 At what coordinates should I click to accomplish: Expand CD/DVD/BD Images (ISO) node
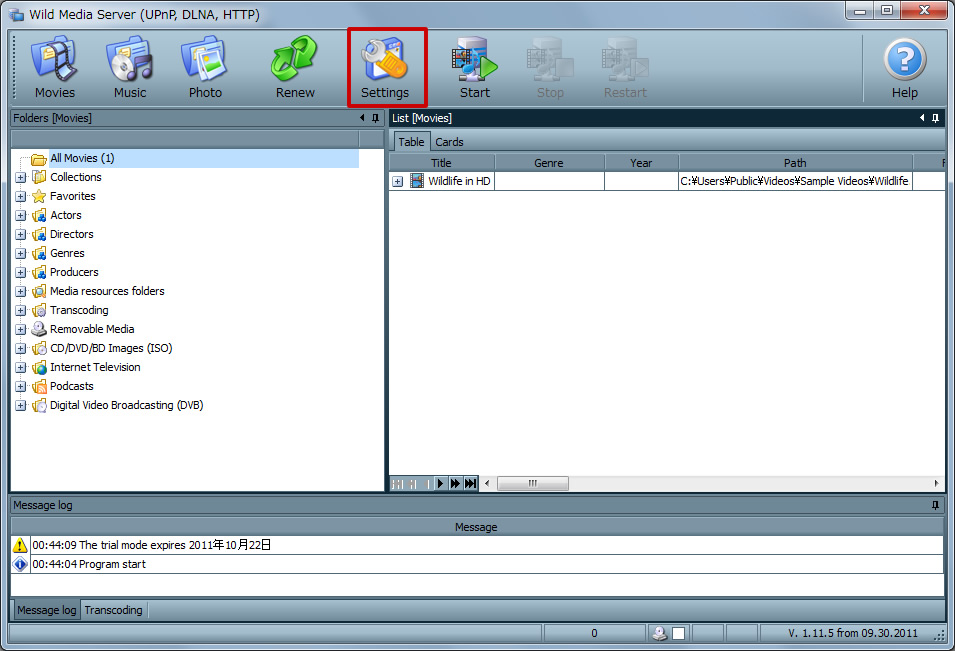(x=21, y=348)
